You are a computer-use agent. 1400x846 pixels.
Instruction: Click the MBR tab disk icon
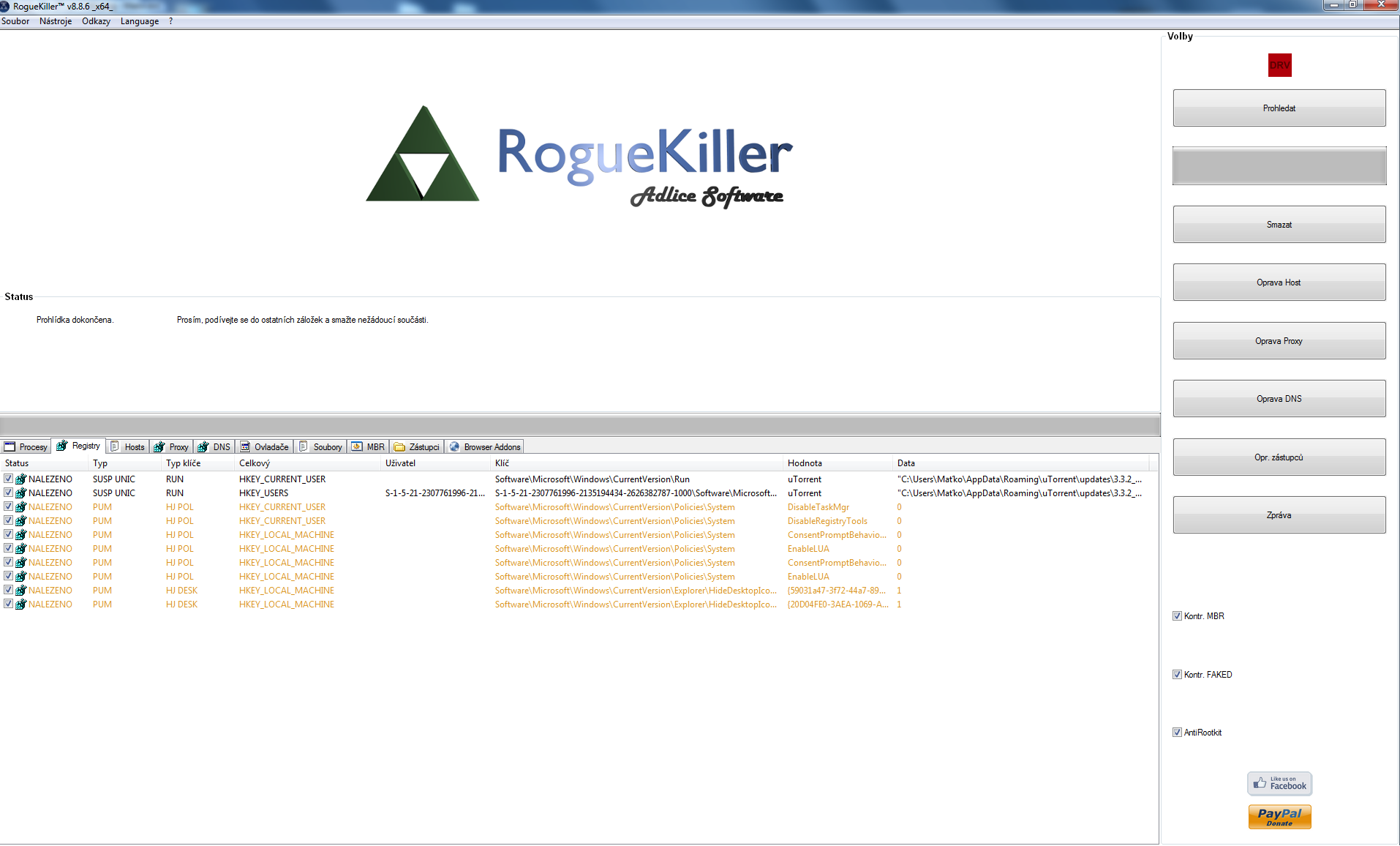(x=357, y=447)
